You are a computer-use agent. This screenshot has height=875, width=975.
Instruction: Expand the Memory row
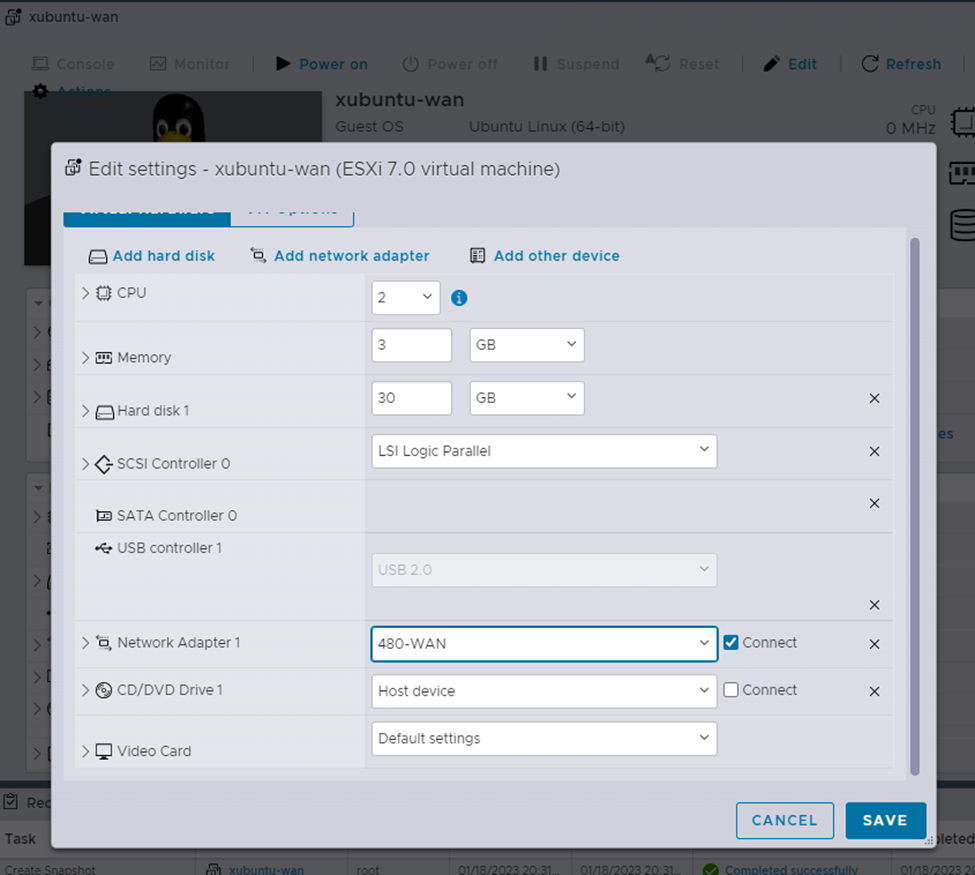click(85, 358)
